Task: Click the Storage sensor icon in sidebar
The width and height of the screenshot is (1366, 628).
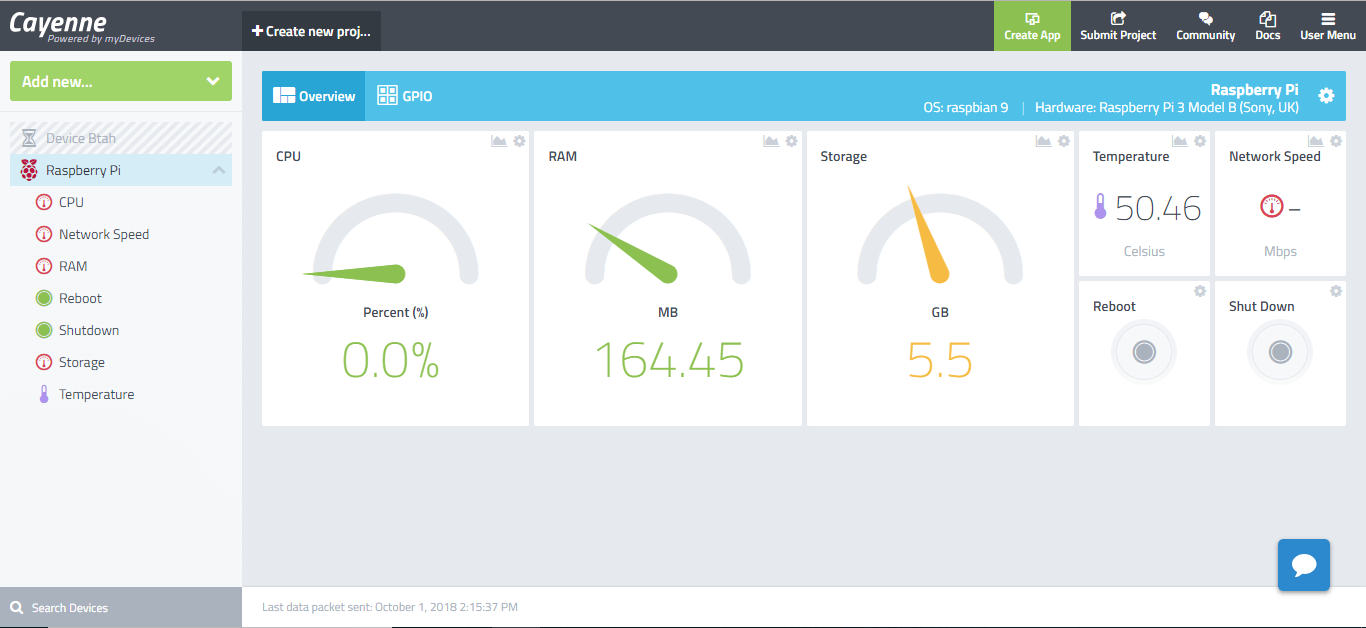Action: [x=44, y=362]
